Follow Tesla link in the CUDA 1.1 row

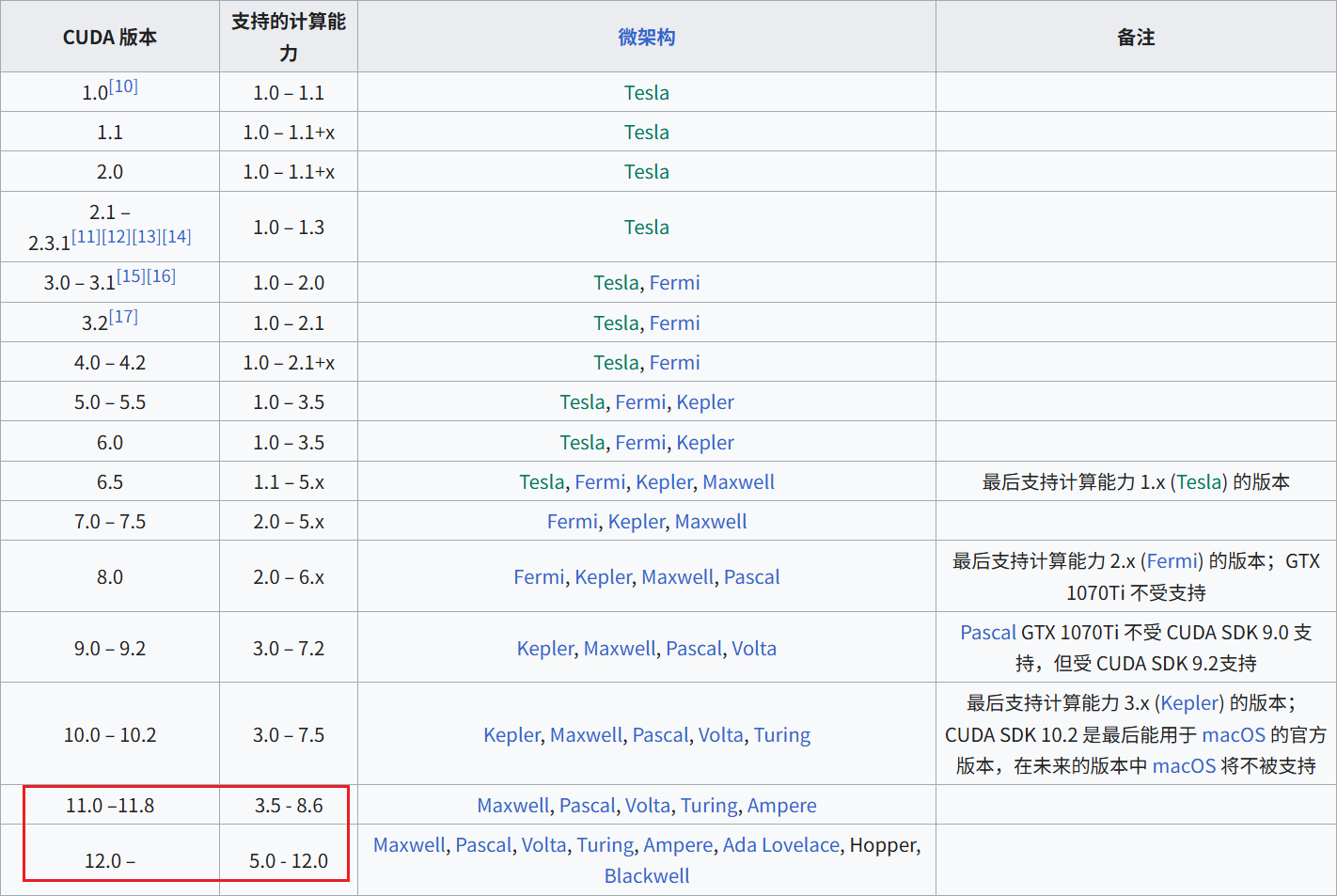pyautogui.click(x=647, y=132)
